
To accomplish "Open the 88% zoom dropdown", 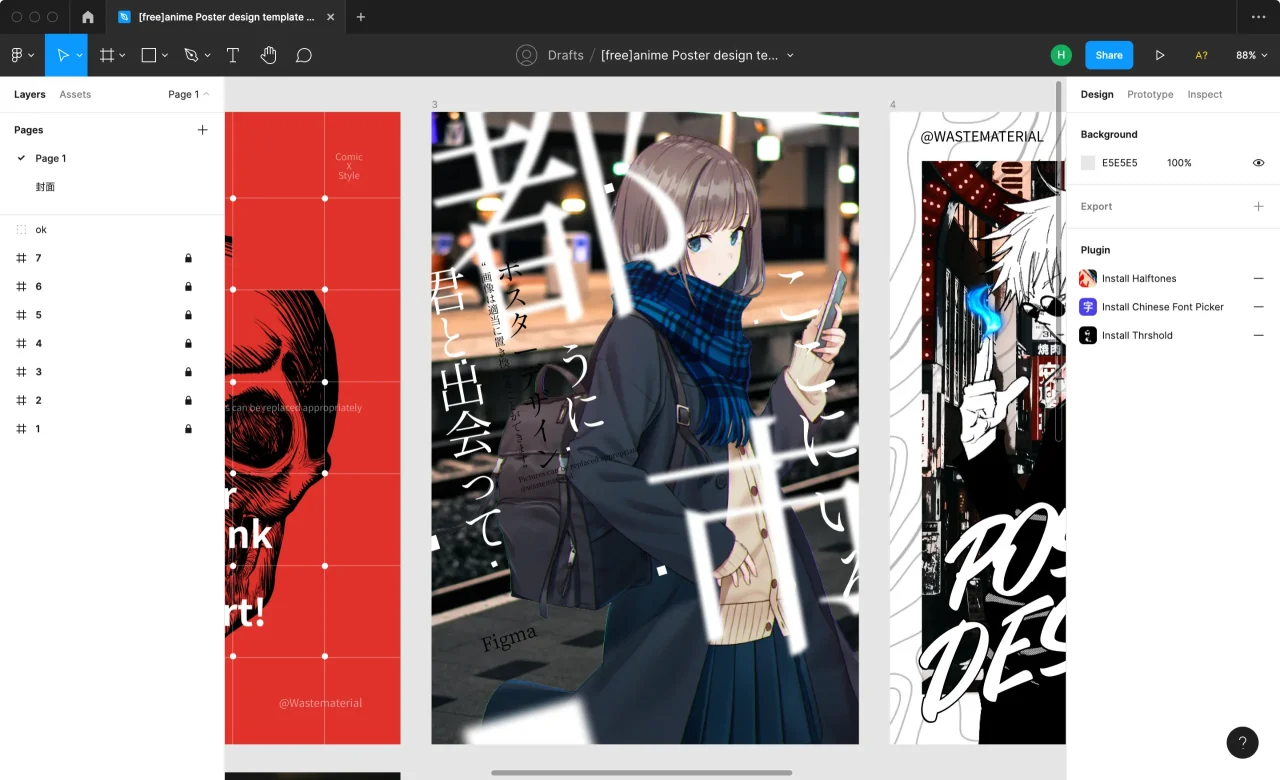I will (1251, 56).
